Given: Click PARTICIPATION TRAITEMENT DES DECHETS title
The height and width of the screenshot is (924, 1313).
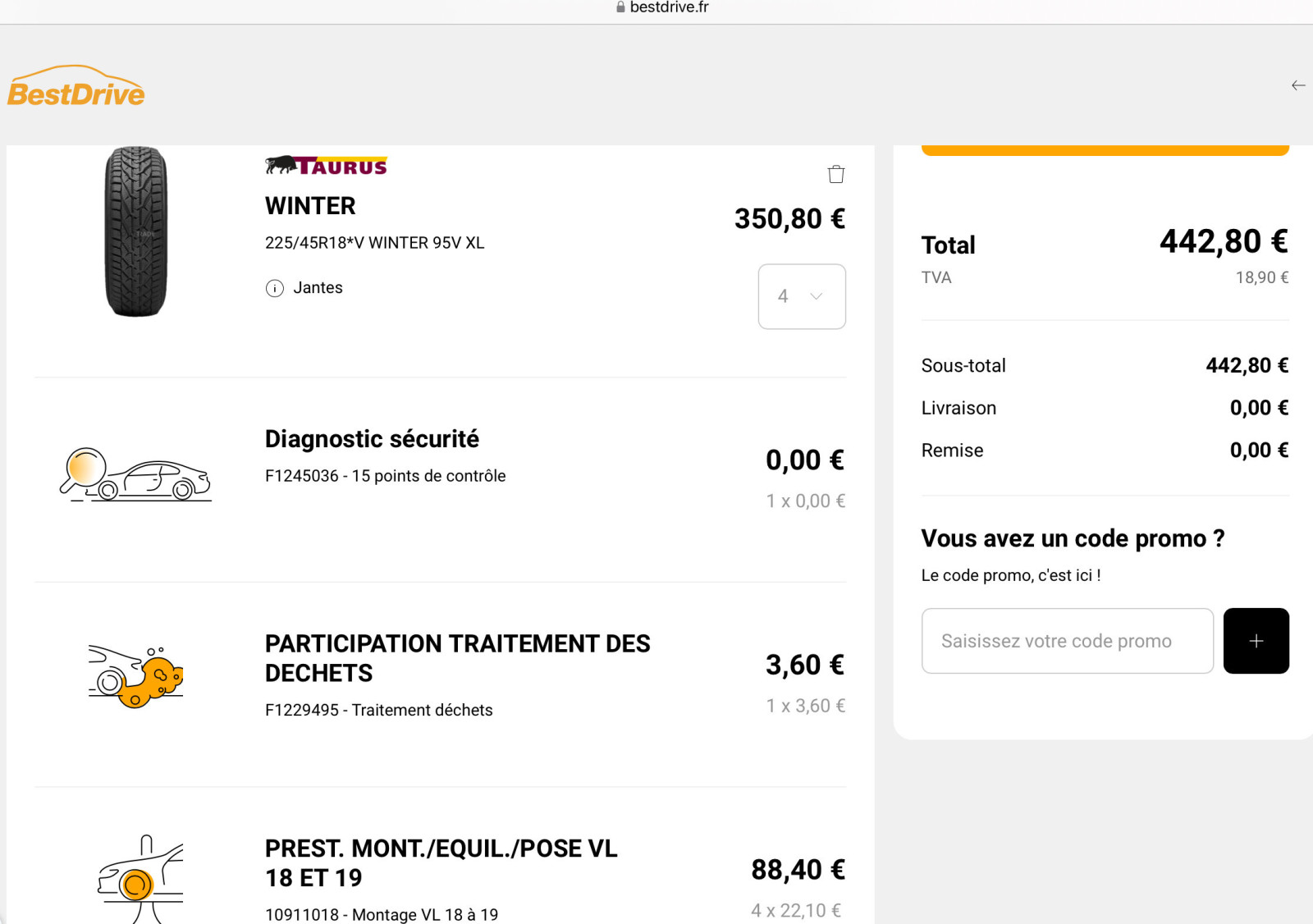Looking at the screenshot, I should coord(457,658).
